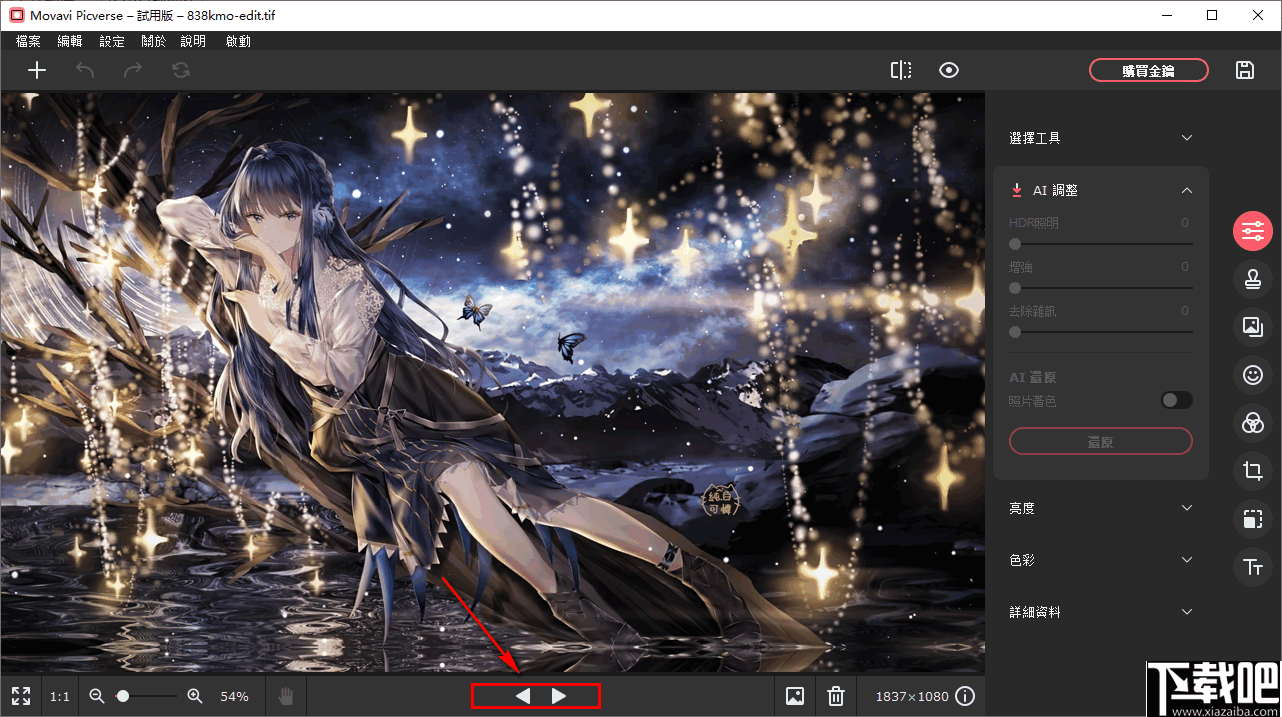Expand the 亮度 section
Screen dimensions: 1282x717
pos(1187,508)
